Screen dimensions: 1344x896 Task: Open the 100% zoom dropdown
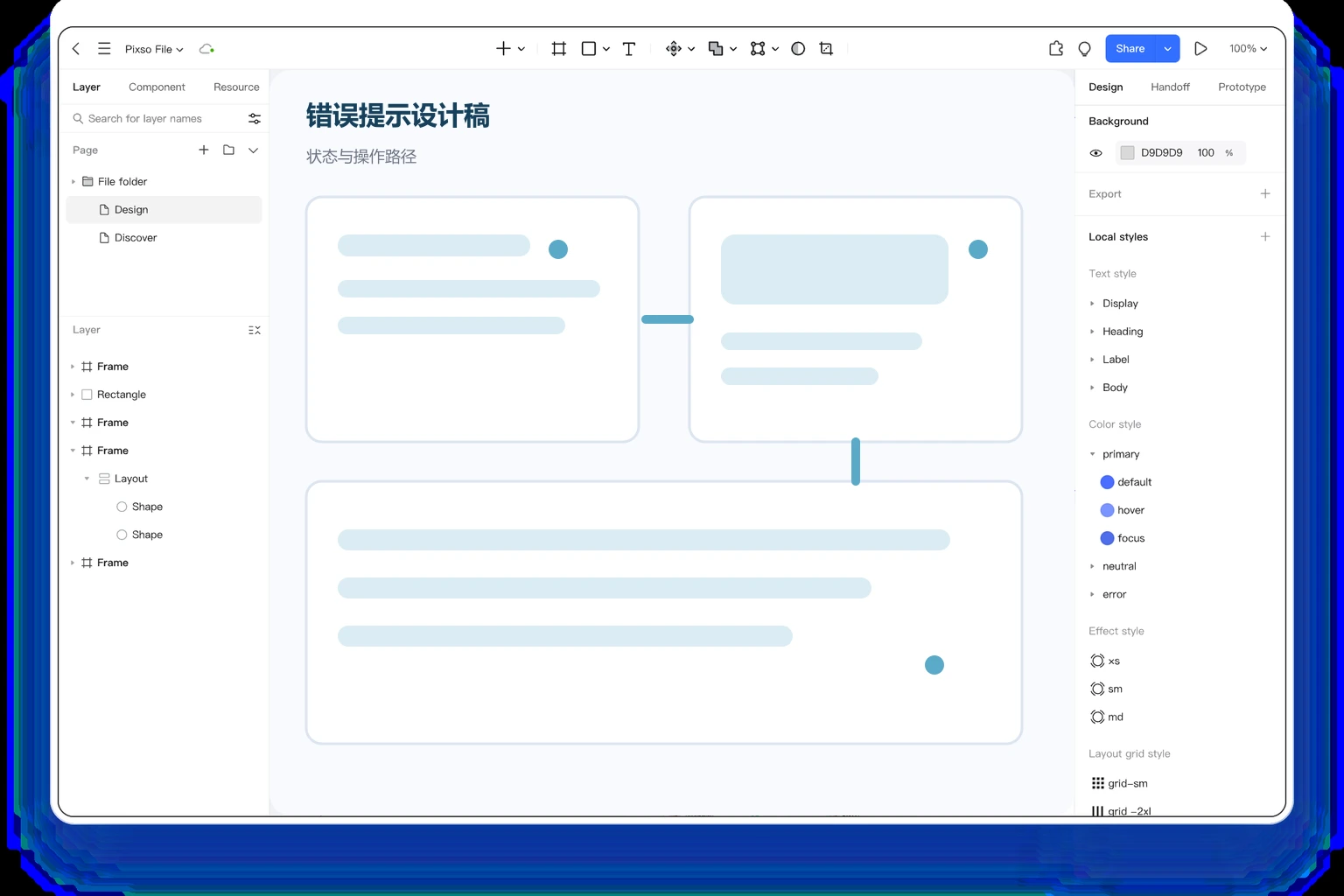point(1248,49)
